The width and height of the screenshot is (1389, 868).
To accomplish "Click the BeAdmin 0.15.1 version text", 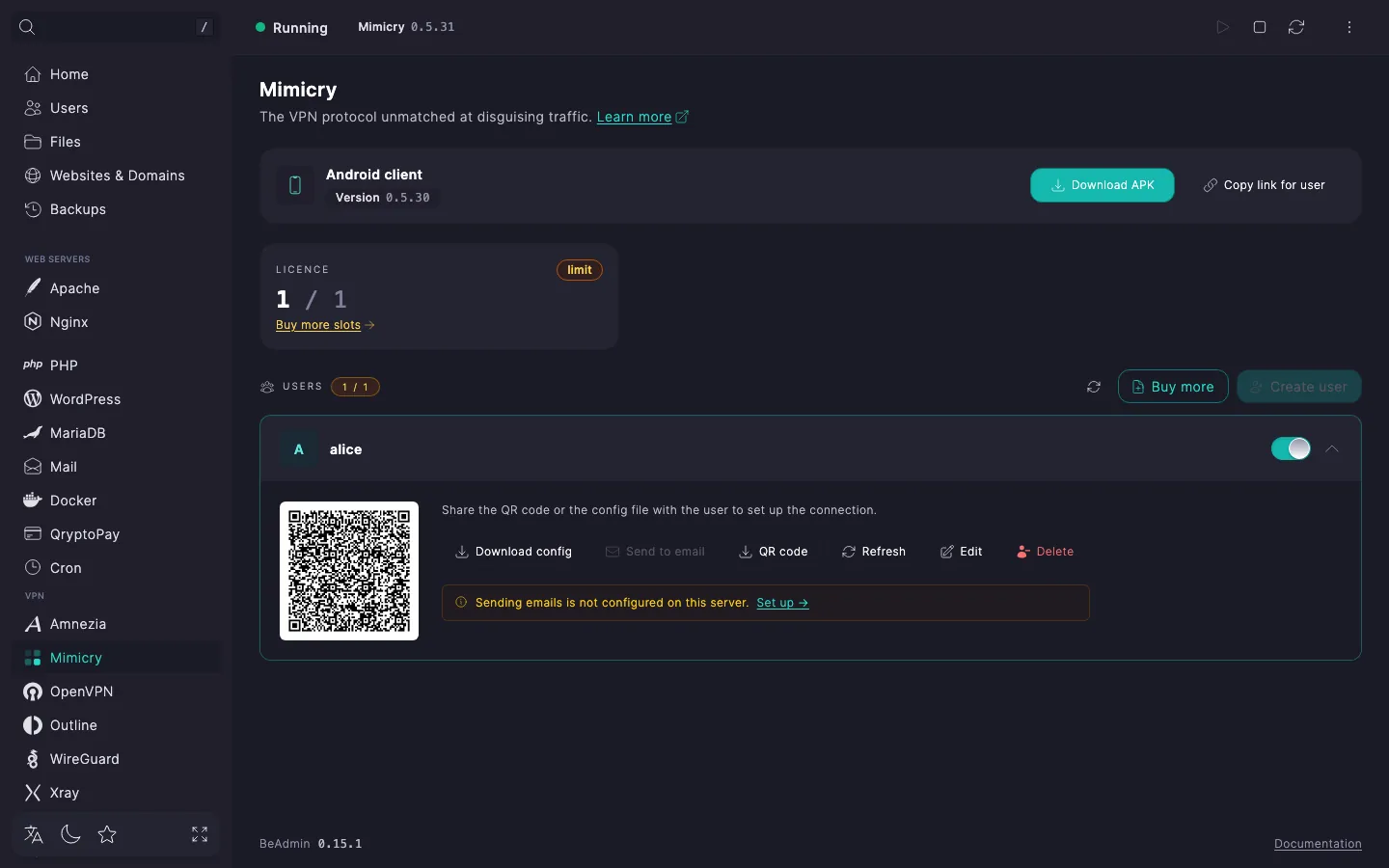I will [x=311, y=844].
